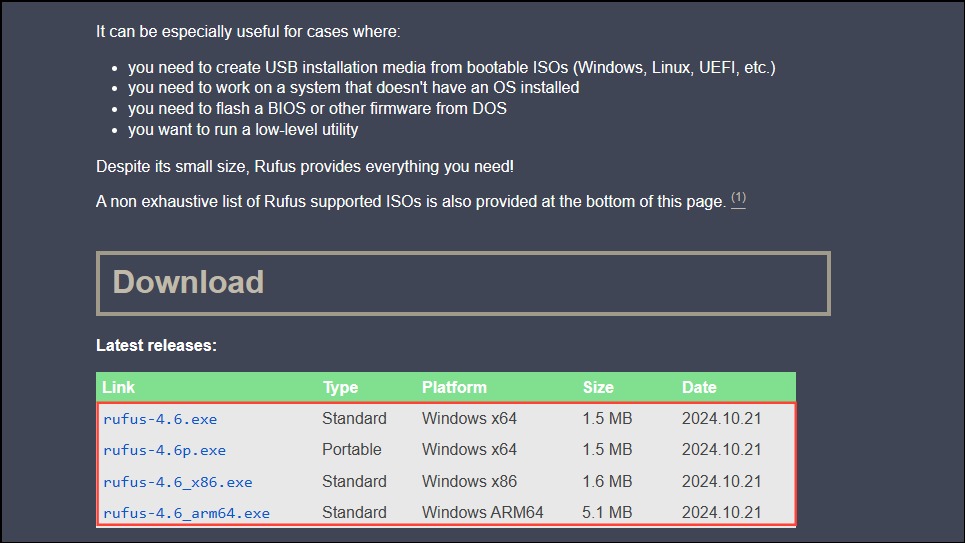Click the Portable type cell
The width and height of the screenshot is (965, 543).
tap(352, 449)
